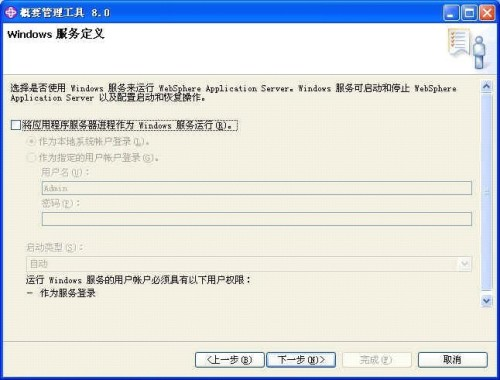Select the log on as local system account option
This screenshot has height=380, width=500.
31,141
